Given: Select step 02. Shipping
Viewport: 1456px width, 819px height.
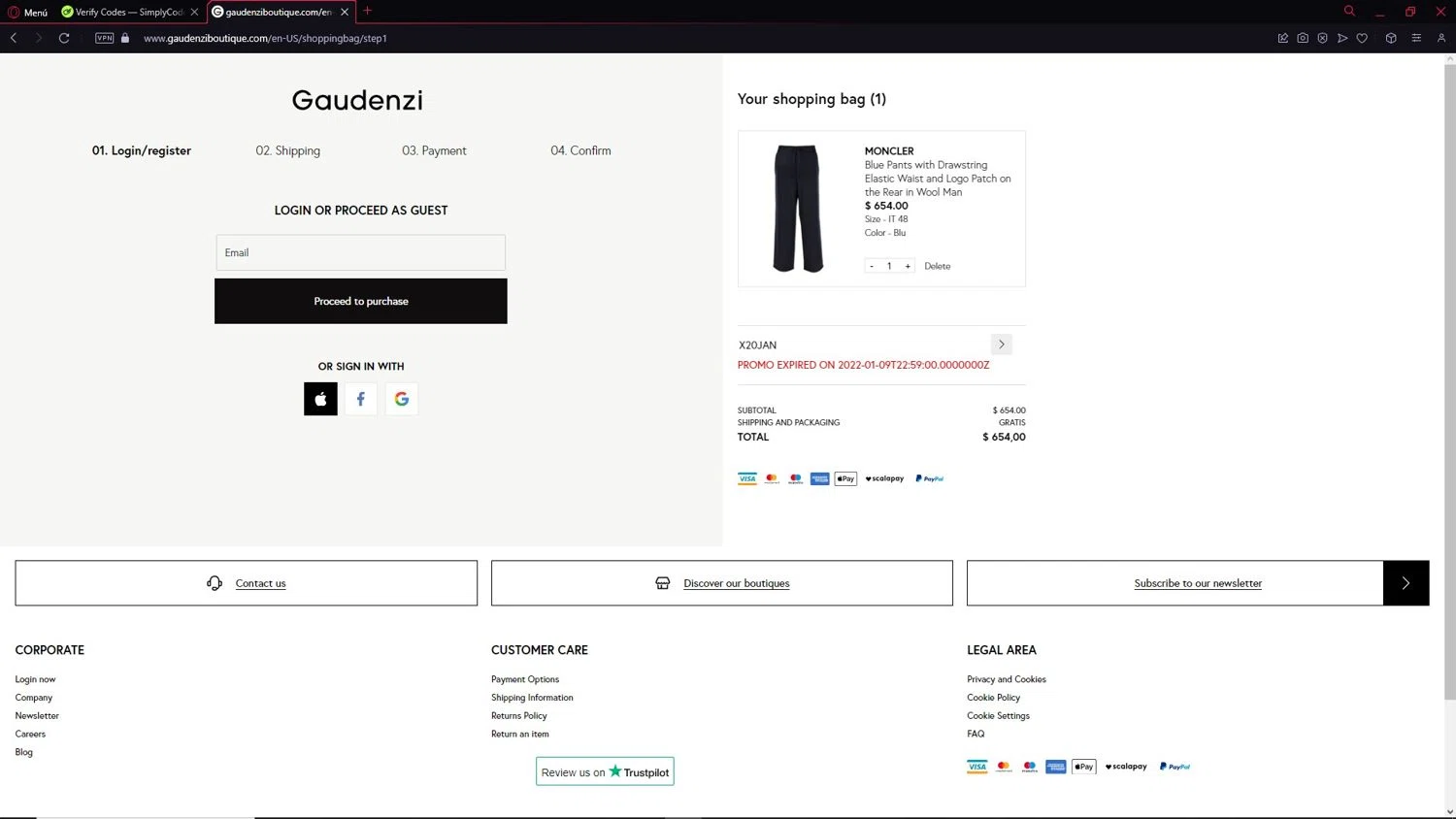Looking at the screenshot, I should [x=288, y=150].
